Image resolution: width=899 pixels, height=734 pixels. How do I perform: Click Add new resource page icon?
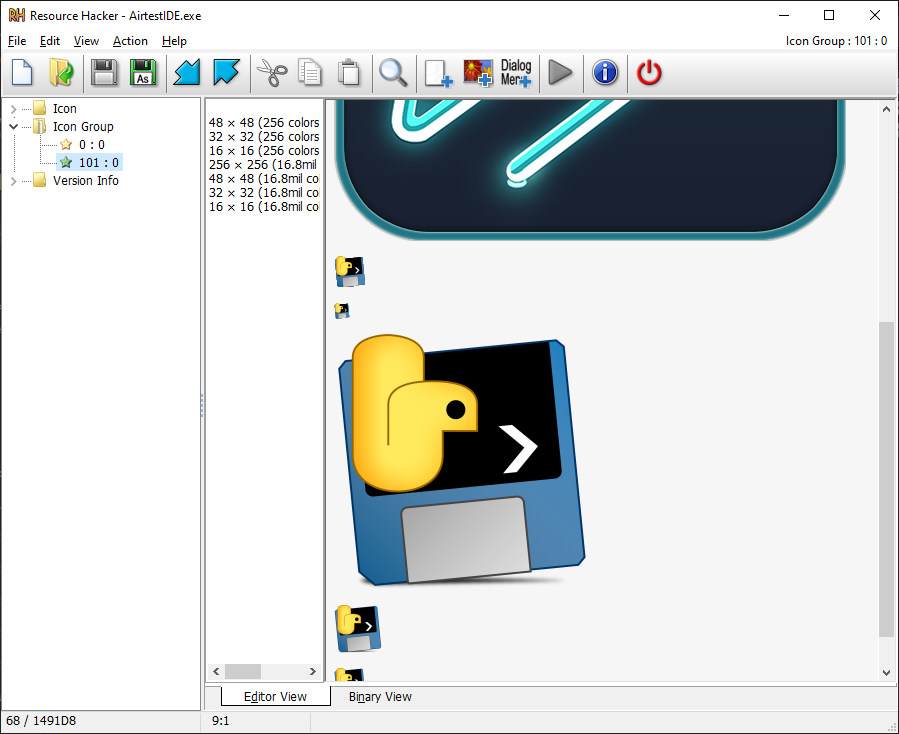439,73
